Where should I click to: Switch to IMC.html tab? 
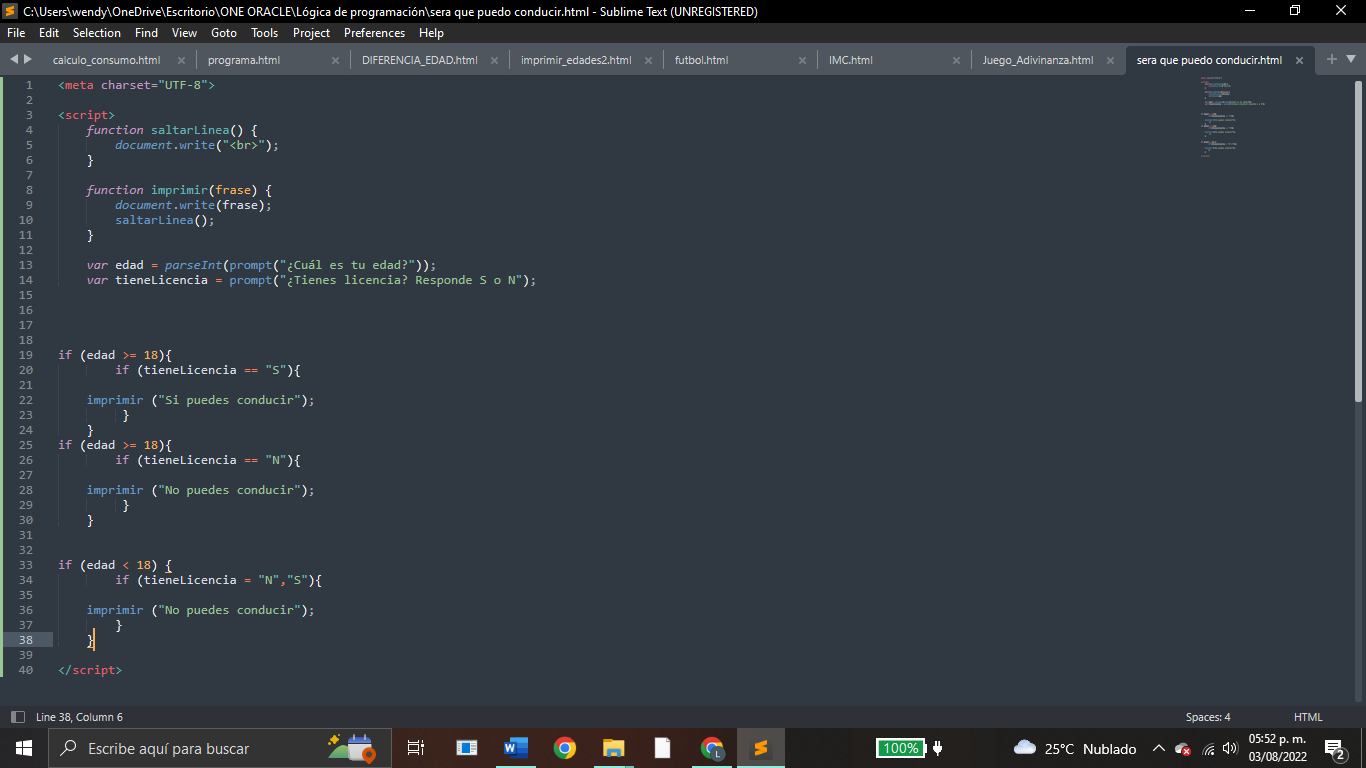(x=851, y=60)
